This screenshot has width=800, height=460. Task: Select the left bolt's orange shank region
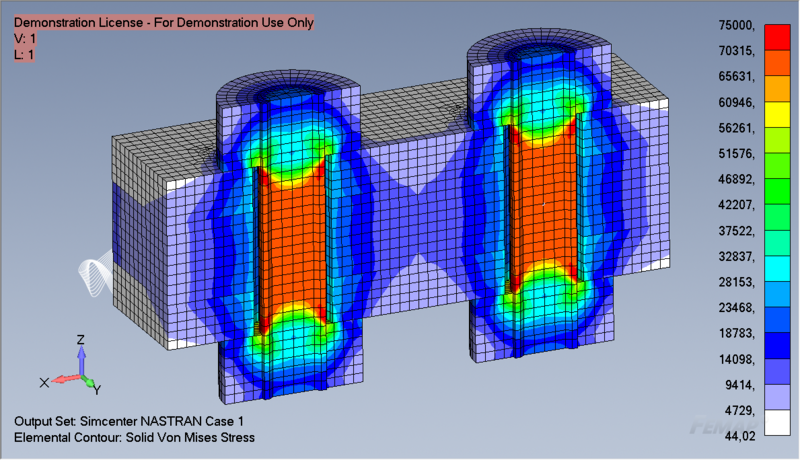(x=292, y=245)
